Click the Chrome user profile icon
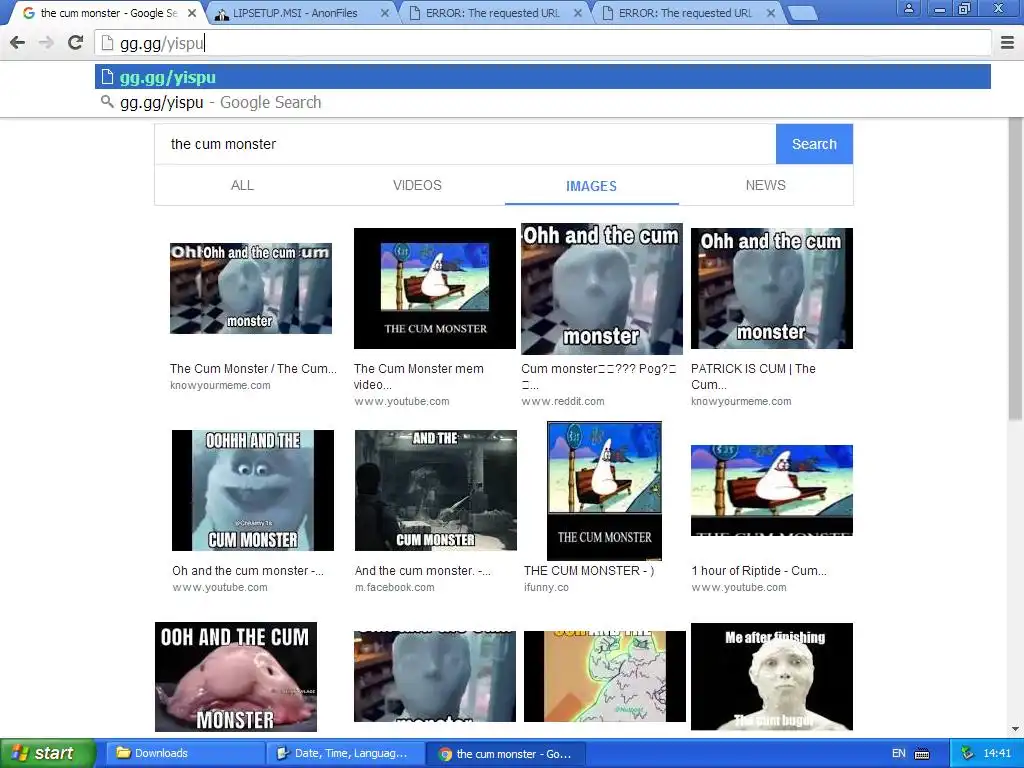The image size is (1024, 768). point(908,9)
